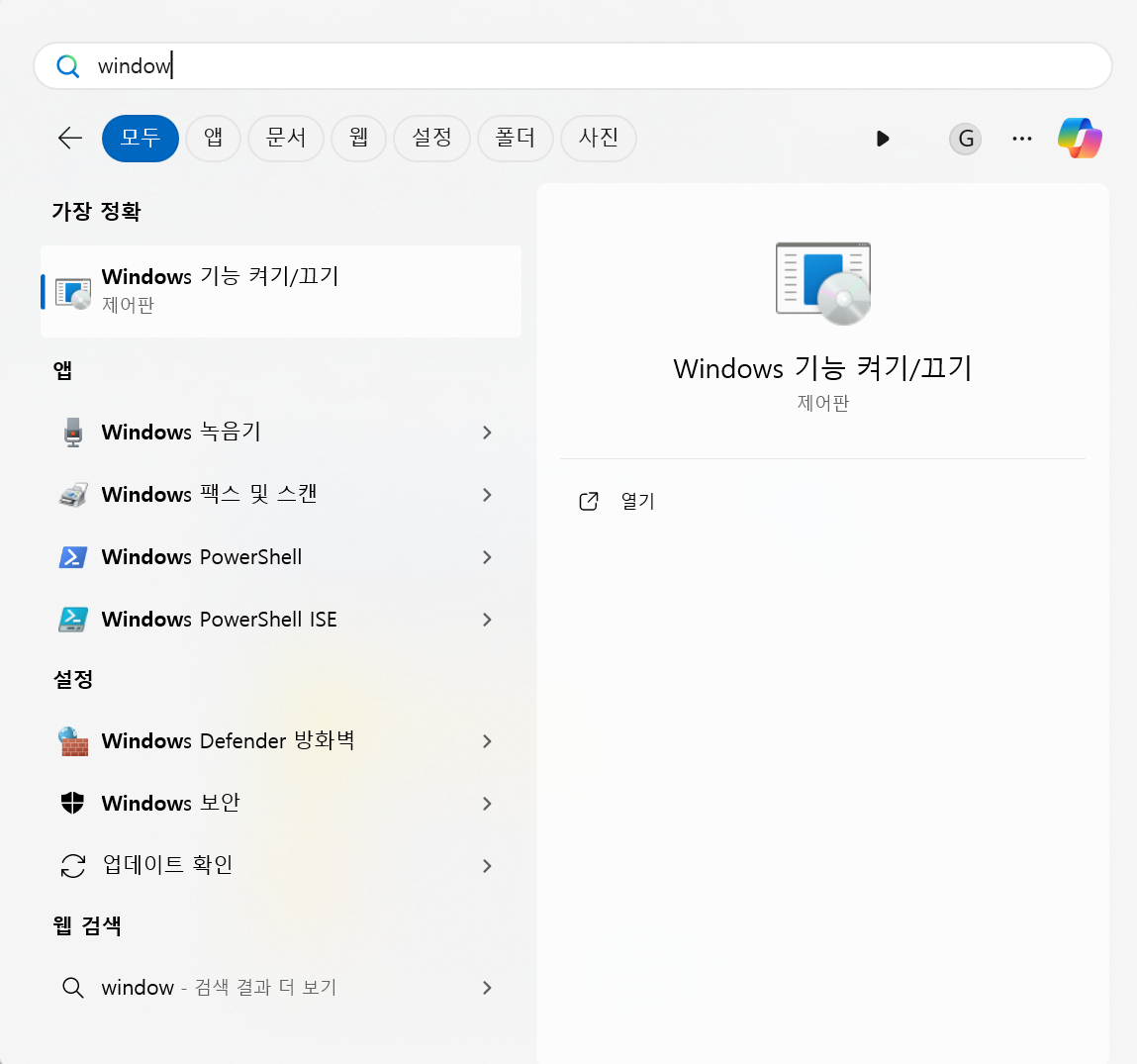Click the open-external icon beside 열기

(x=589, y=501)
